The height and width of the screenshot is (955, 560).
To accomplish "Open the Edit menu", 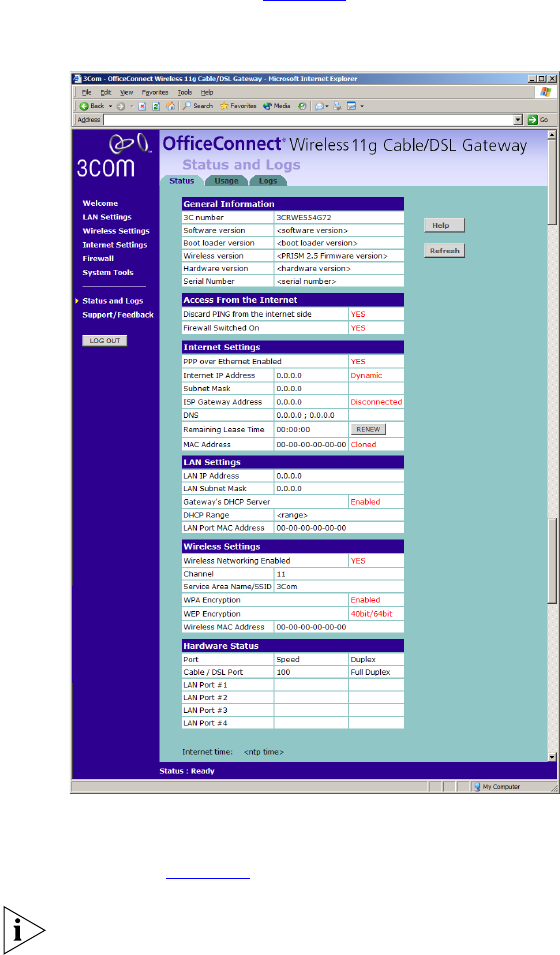I will tap(106, 93).
